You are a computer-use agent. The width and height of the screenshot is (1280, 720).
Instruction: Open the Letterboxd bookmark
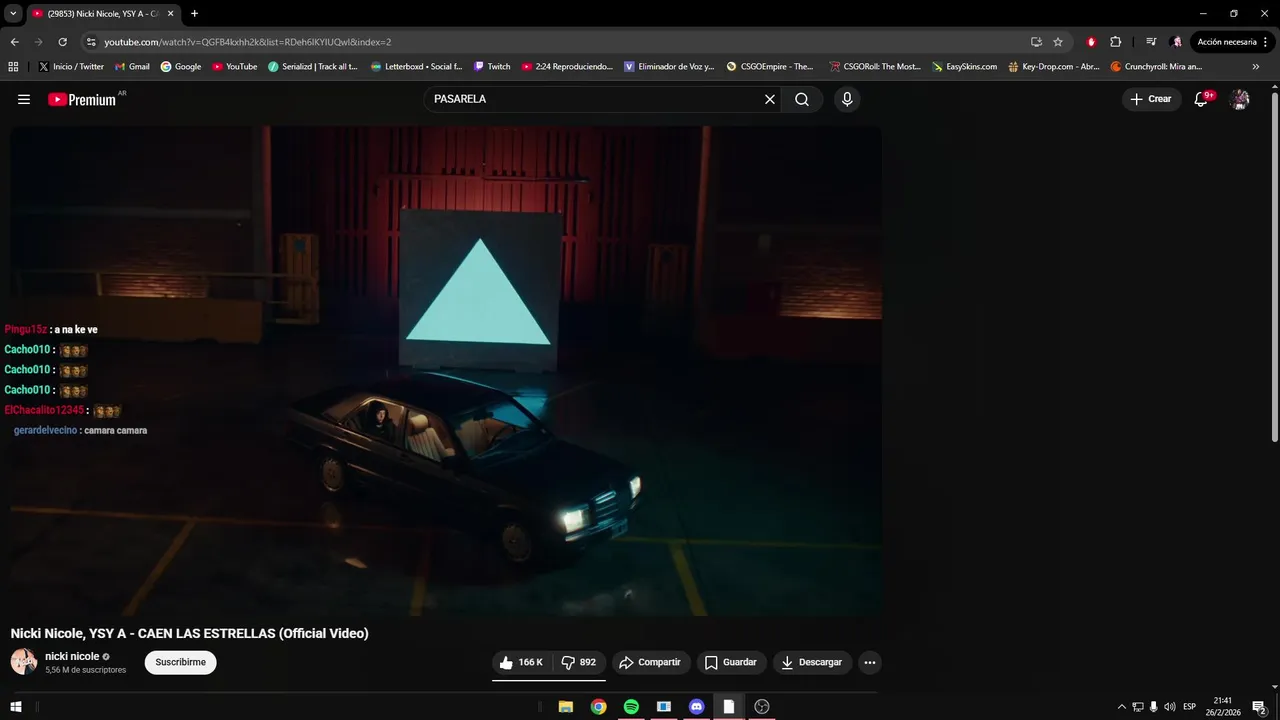[x=416, y=67]
